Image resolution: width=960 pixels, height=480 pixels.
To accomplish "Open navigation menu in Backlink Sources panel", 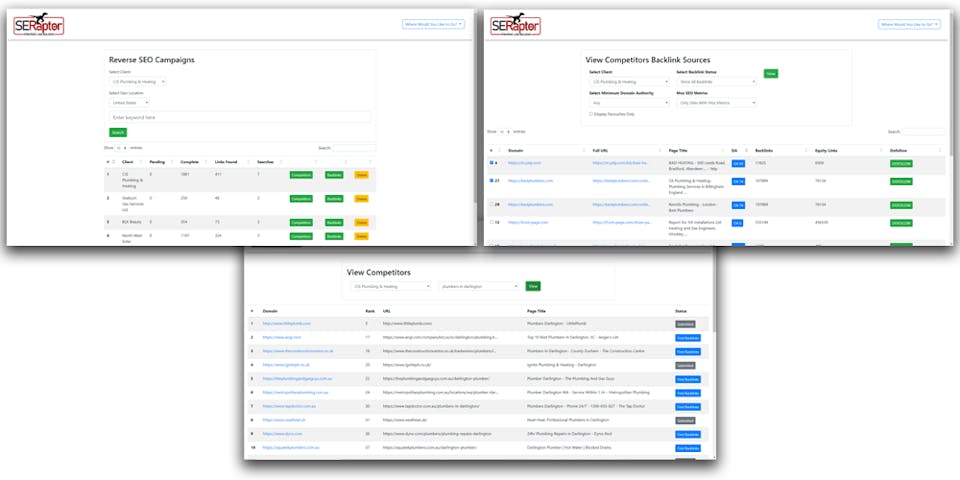I will (x=909, y=23).
